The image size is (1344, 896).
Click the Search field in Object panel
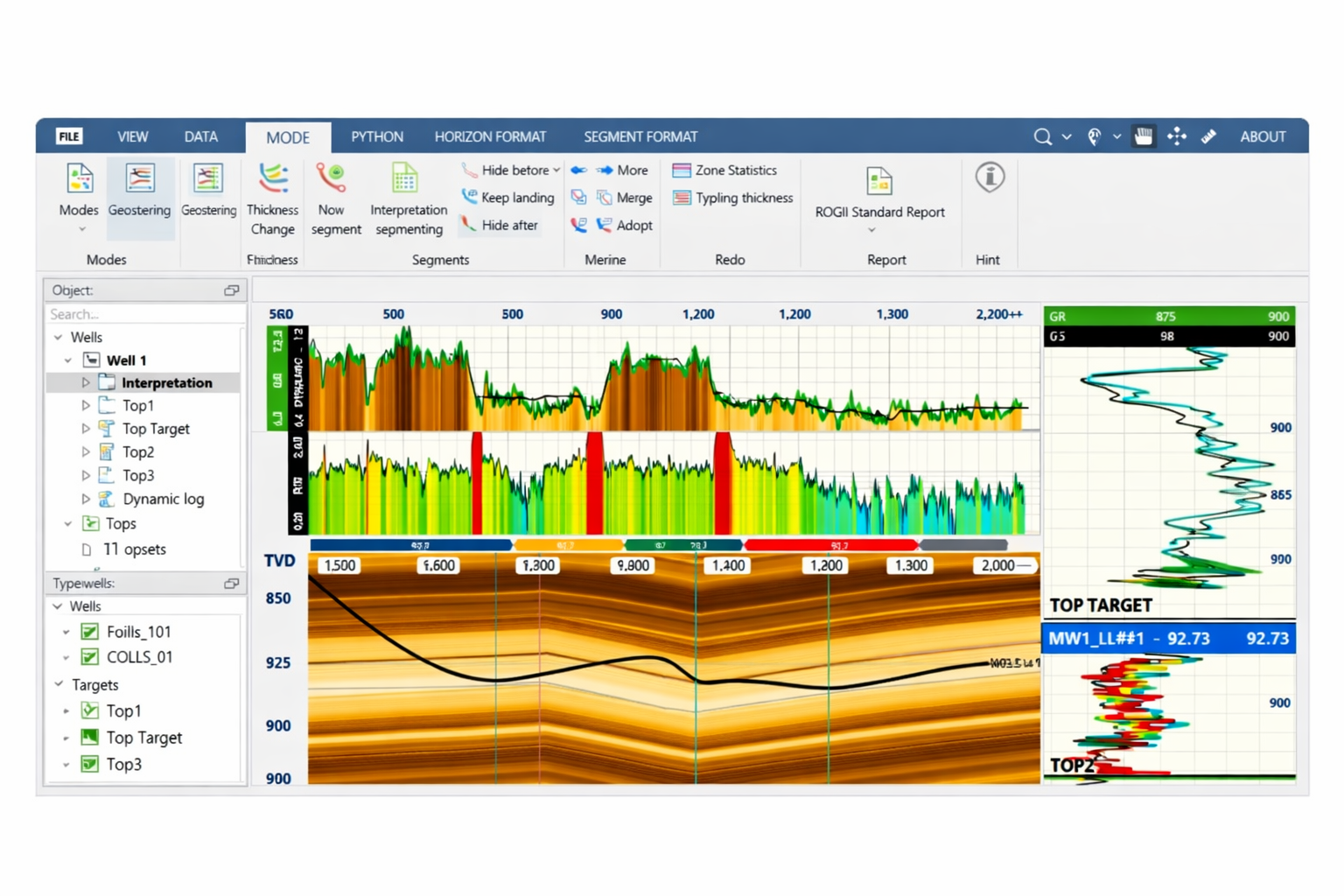click(144, 314)
